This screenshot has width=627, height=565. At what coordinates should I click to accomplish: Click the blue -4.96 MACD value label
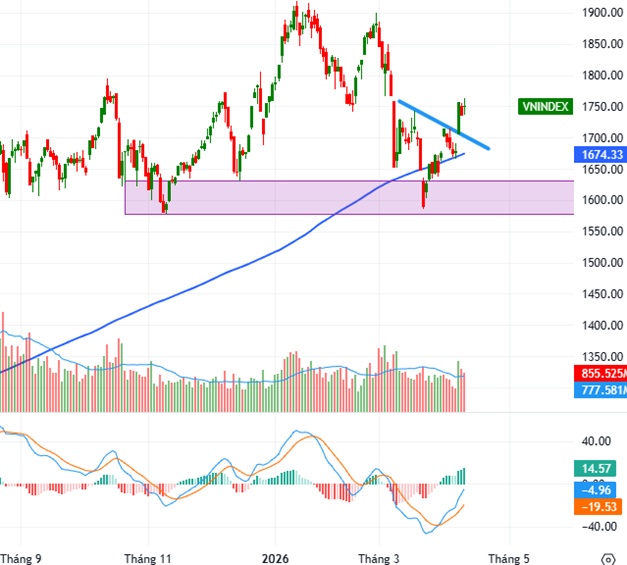(x=600, y=489)
